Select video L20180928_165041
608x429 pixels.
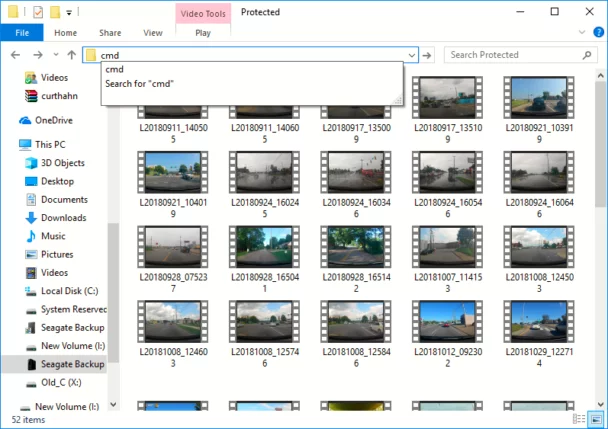point(264,260)
